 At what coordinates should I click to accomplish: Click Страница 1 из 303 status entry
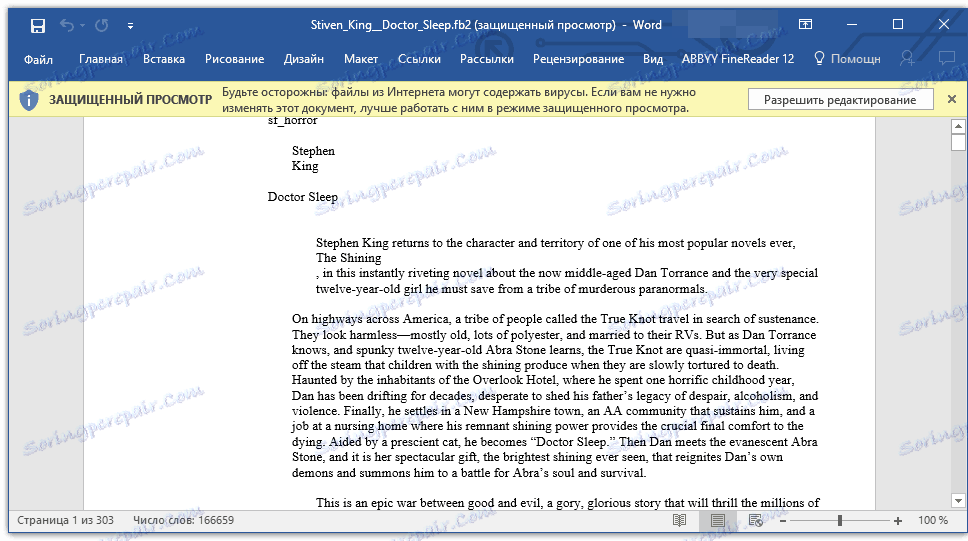(65, 520)
